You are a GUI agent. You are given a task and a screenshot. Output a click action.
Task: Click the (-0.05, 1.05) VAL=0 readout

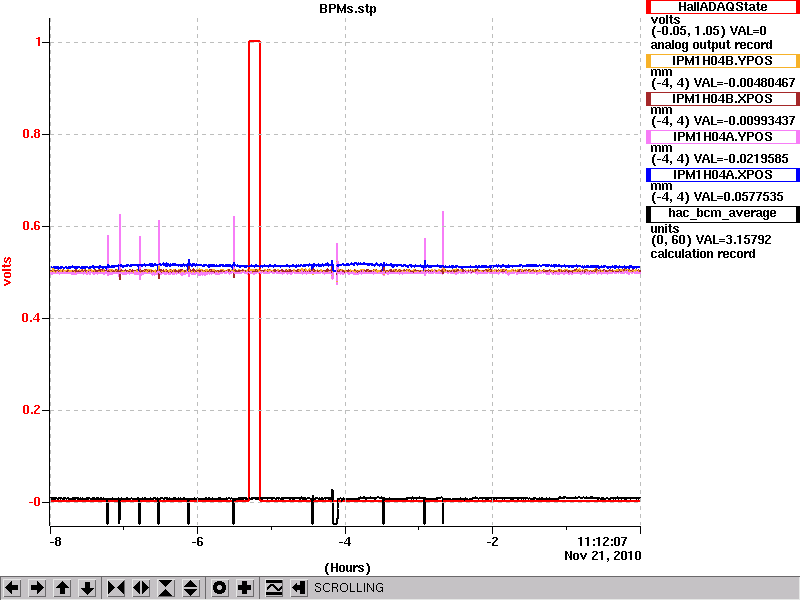click(709, 31)
